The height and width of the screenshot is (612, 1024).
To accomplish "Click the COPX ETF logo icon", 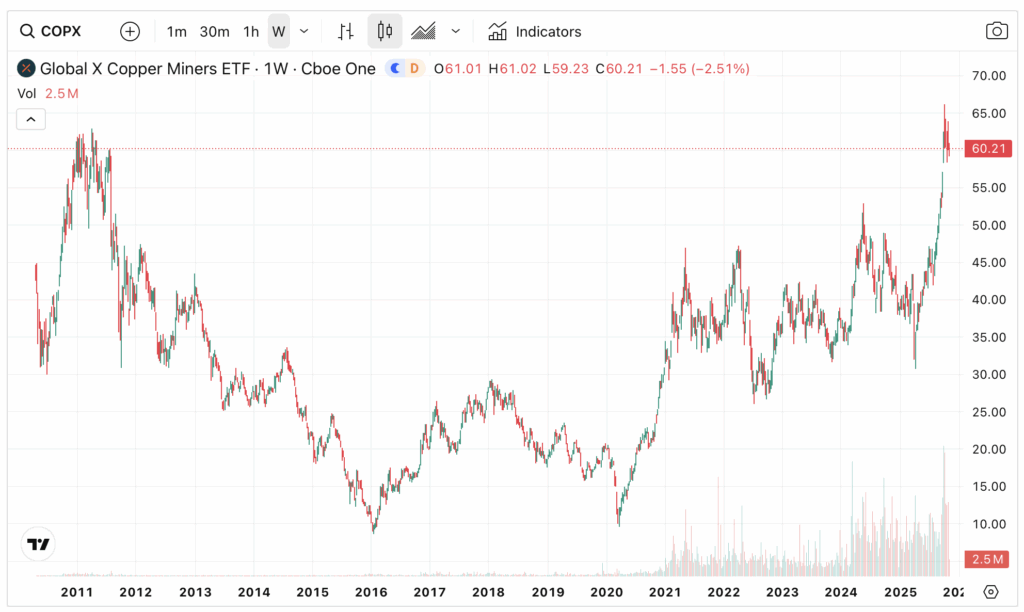I will [26, 69].
